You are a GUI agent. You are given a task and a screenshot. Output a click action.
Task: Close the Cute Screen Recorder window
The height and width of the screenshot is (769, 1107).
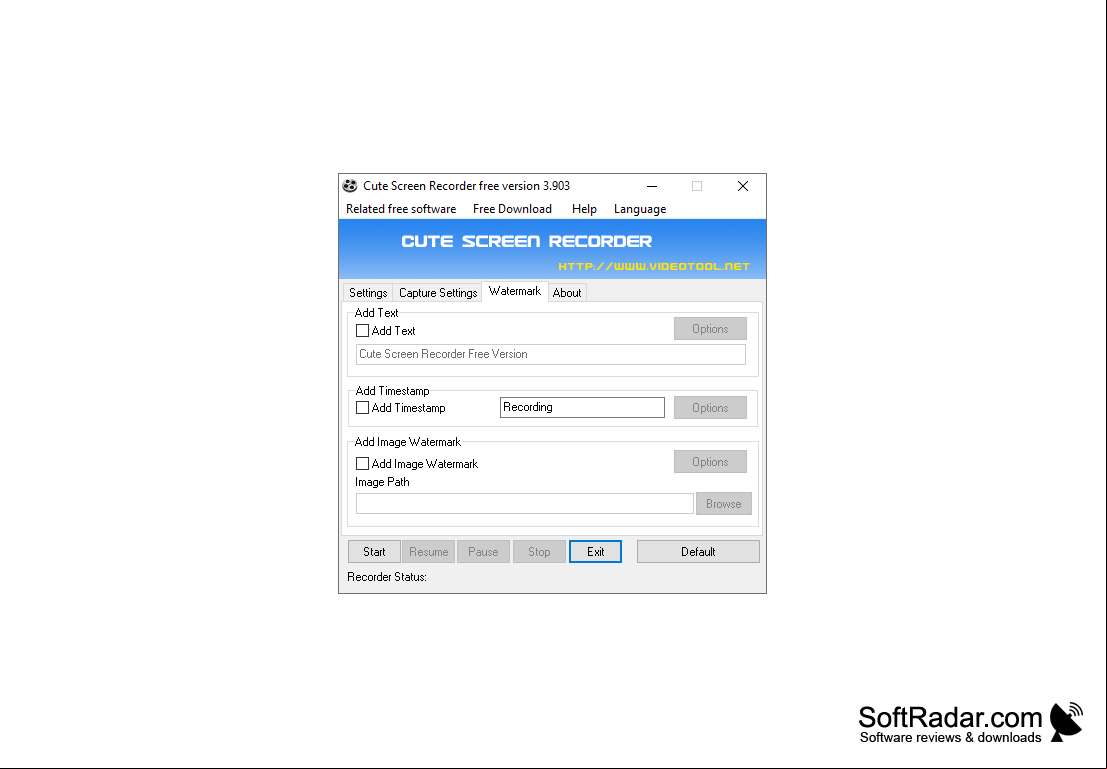[x=743, y=186]
